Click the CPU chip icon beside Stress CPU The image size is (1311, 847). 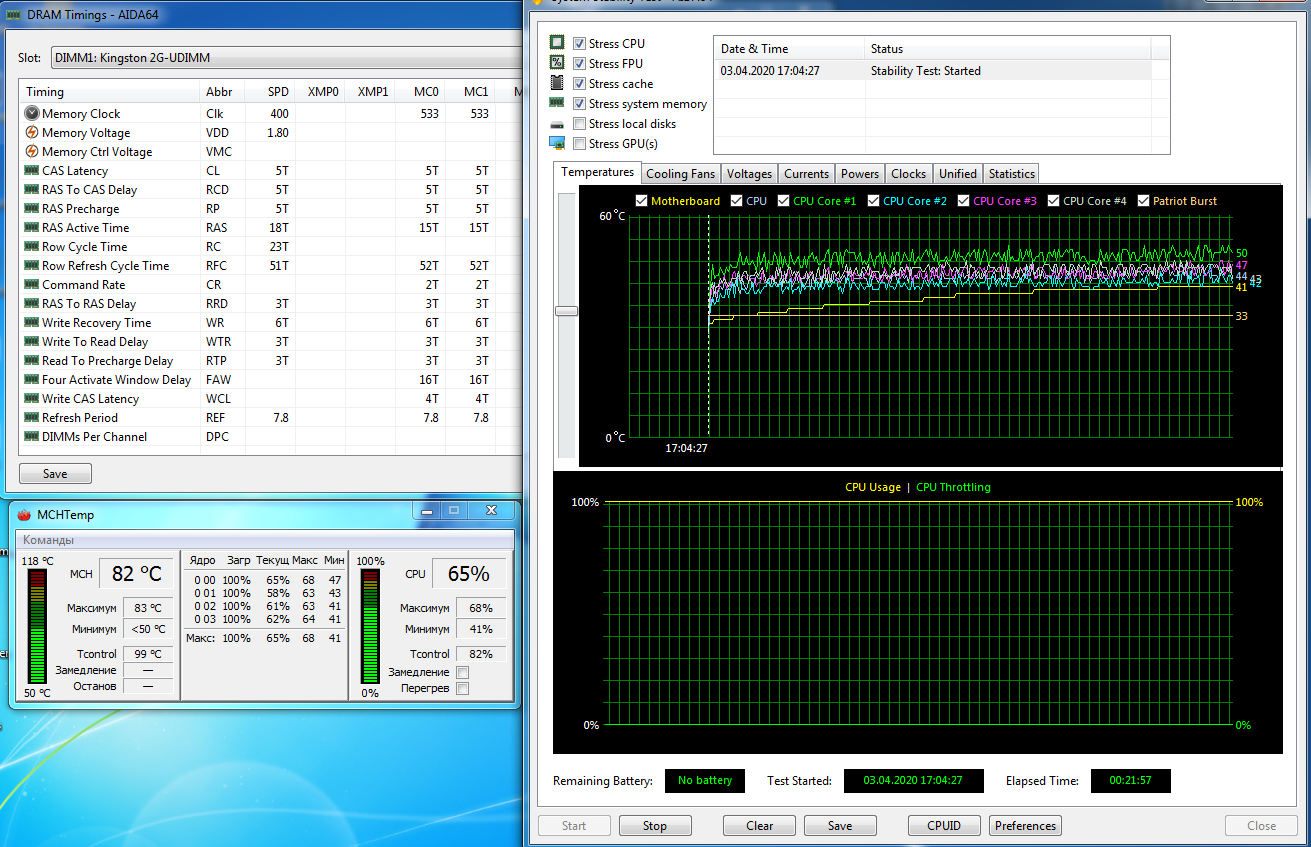557,43
